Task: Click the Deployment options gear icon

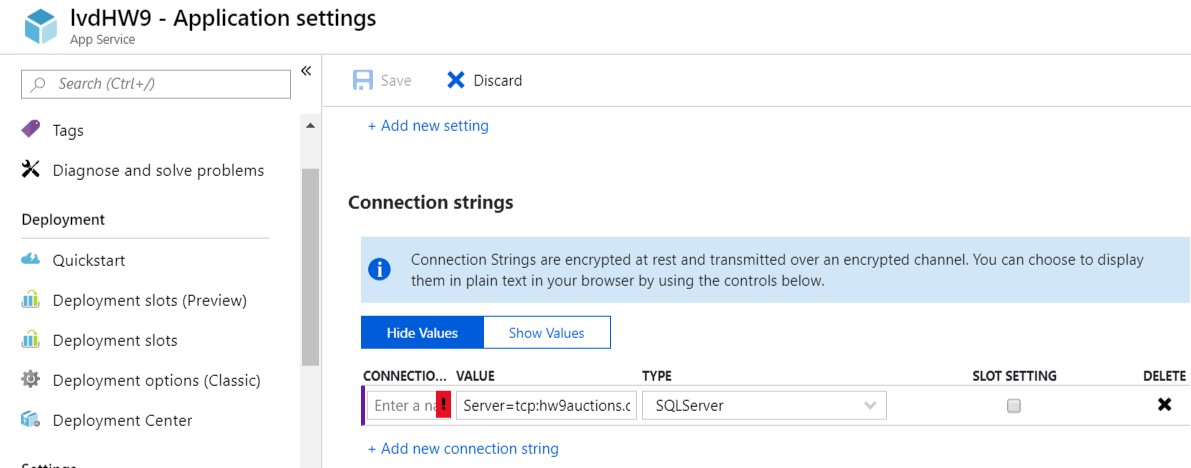Action: pyautogui.click(x=31, y=380)
